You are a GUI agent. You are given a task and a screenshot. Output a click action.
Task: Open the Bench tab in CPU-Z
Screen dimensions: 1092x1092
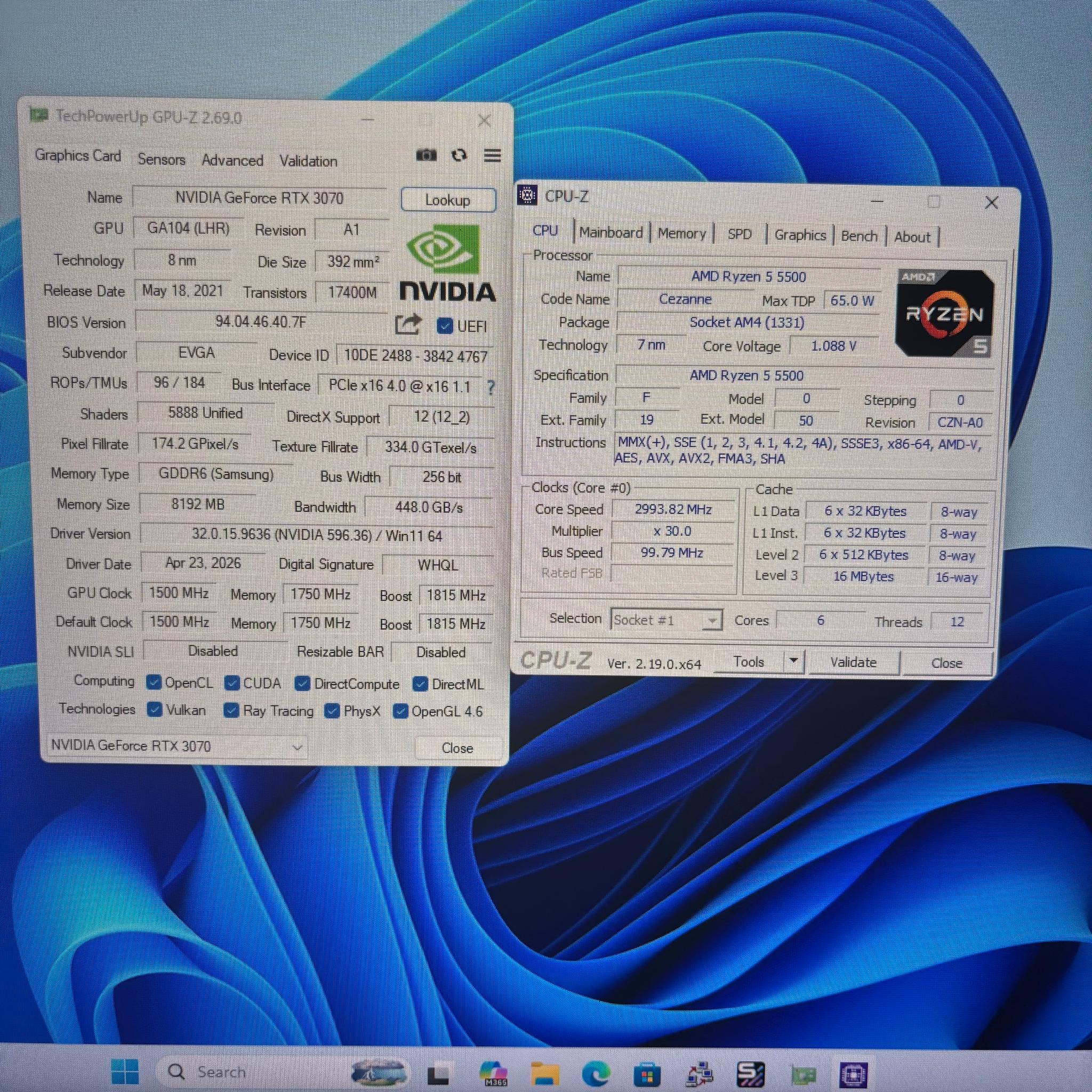tap(859, 236)
